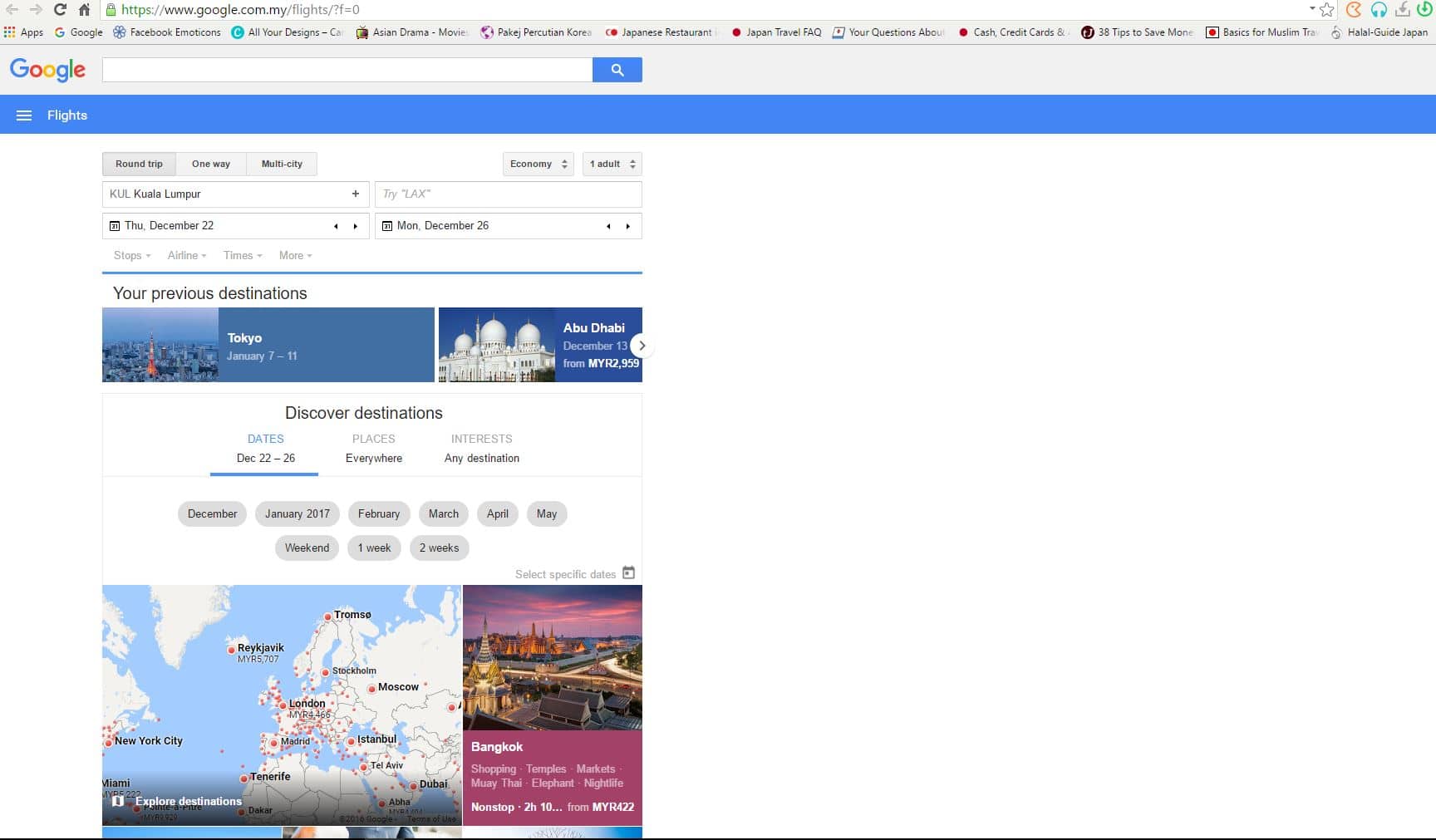Reload the Google Flights page
The width and height of the screenshot is (1436, 840).
(x=60, y=10)
